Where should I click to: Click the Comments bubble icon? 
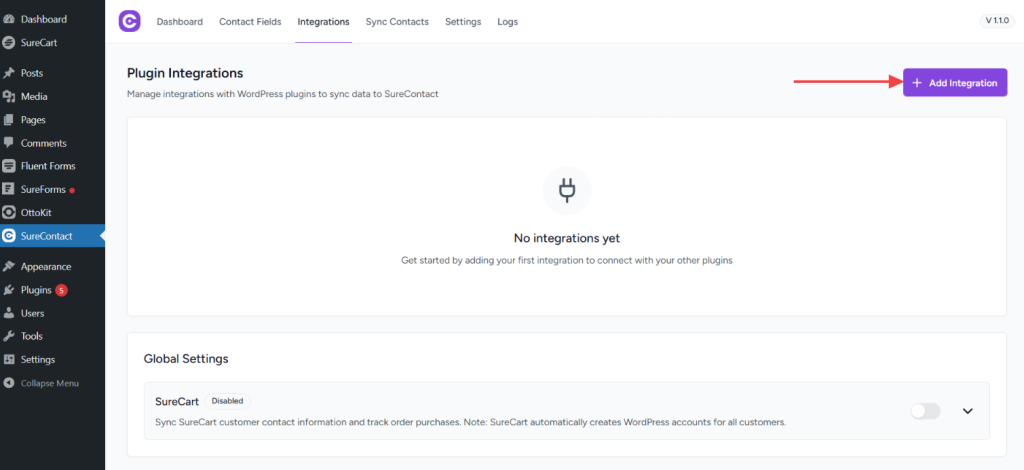[x=9, y=143]
